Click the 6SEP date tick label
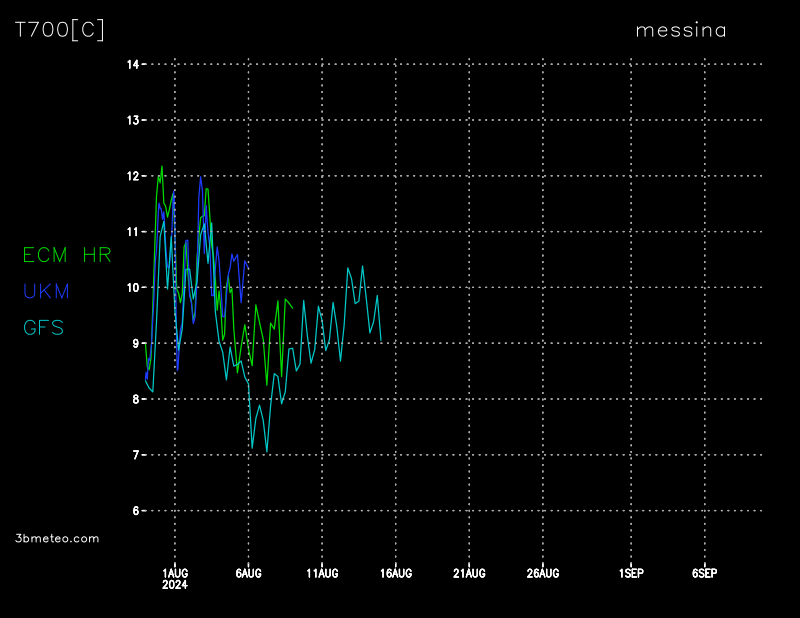This screenshot has height=618, width=800. [x=704, y=573]
